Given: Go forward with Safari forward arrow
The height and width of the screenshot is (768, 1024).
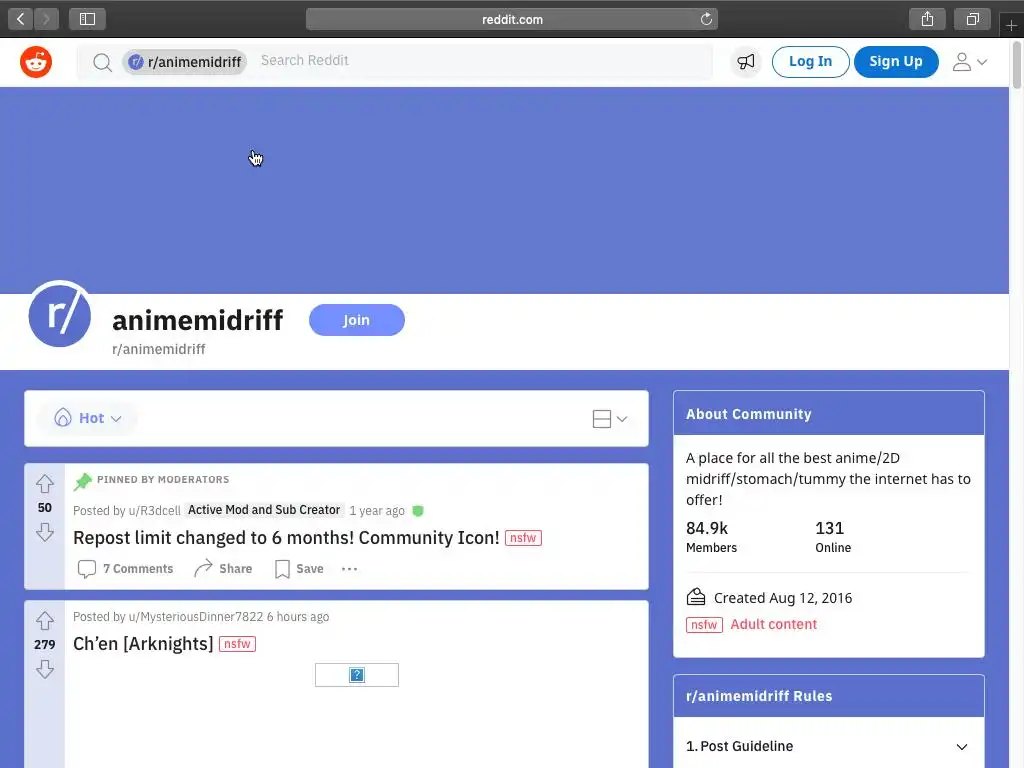Looking at the screenshot, I should pos(46,19).
